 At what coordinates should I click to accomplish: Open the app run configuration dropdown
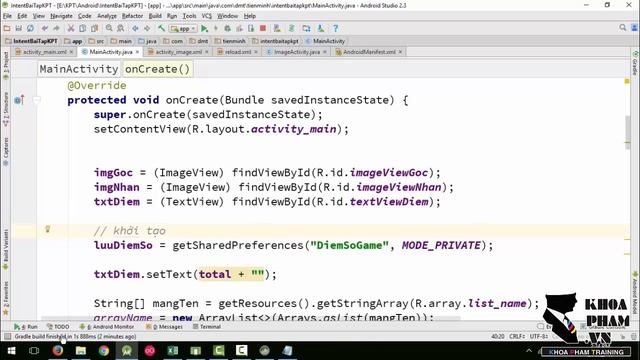(183, 29)
